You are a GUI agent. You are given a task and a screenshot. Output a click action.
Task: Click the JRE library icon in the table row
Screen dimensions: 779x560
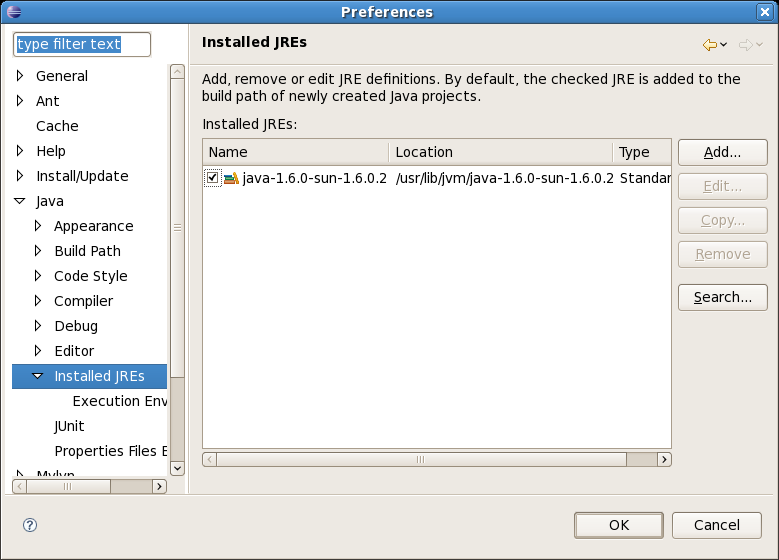point(231,178)
